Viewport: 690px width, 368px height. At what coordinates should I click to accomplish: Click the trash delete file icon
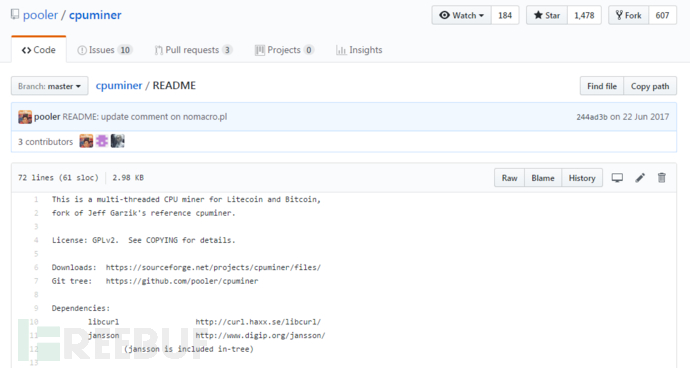661,178
